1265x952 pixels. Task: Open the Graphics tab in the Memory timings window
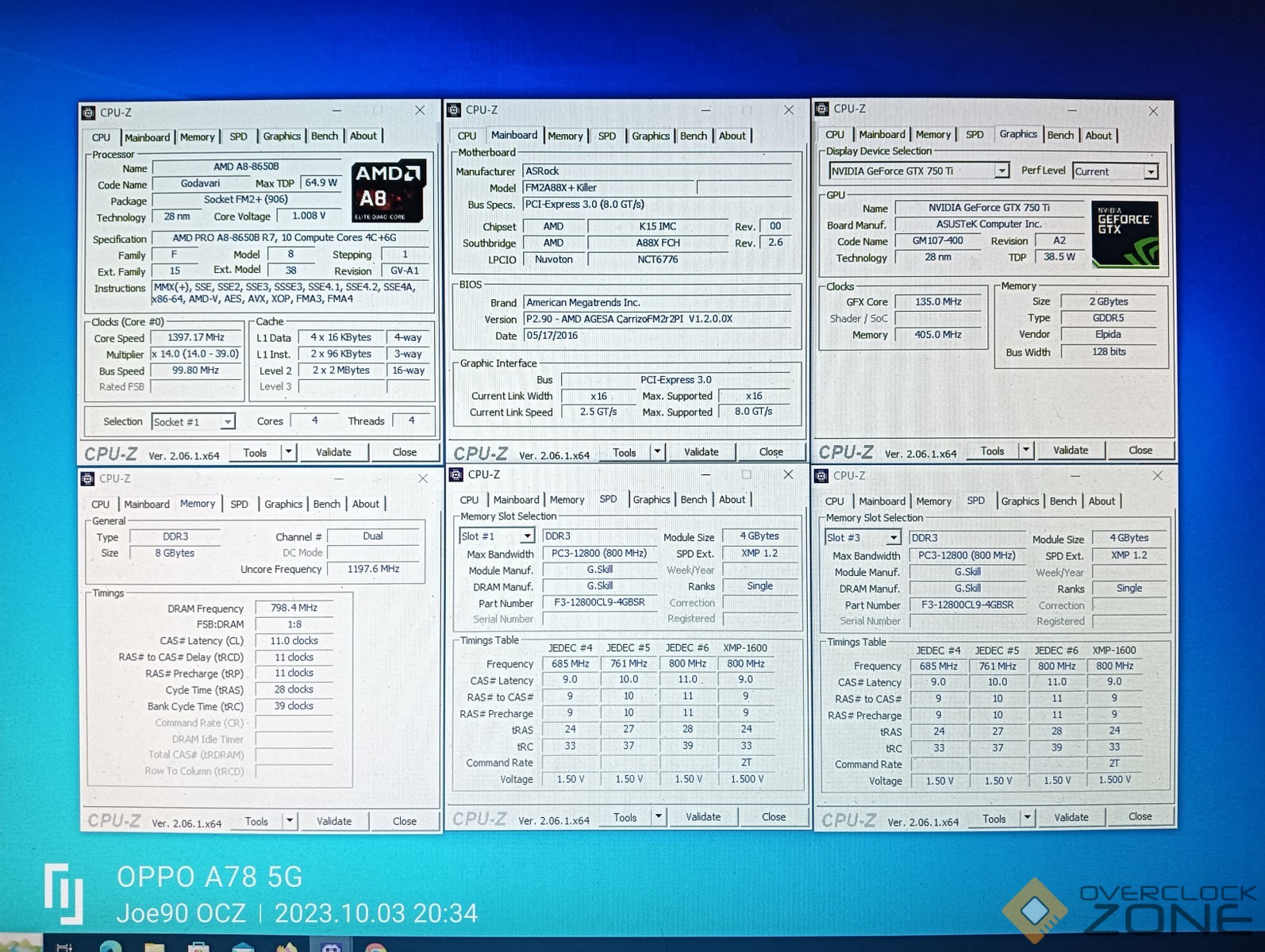point(283,504)
